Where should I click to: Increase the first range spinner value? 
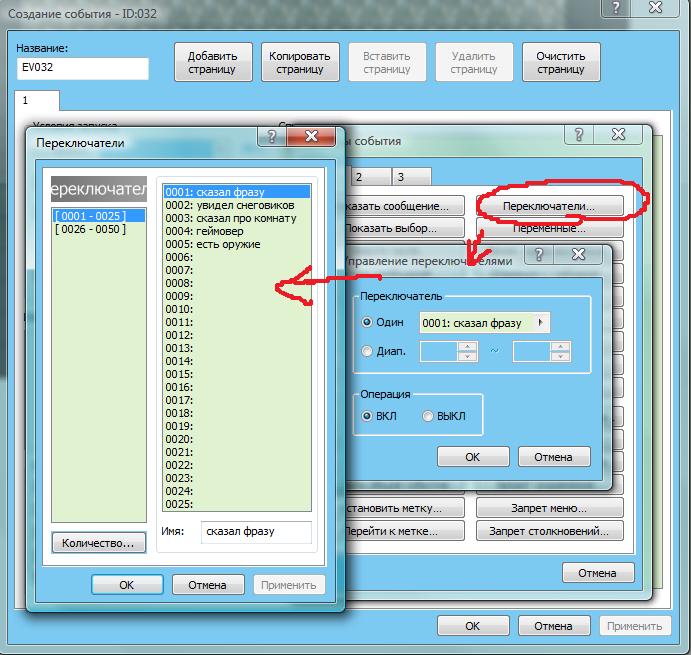click(x=465, y=346)
